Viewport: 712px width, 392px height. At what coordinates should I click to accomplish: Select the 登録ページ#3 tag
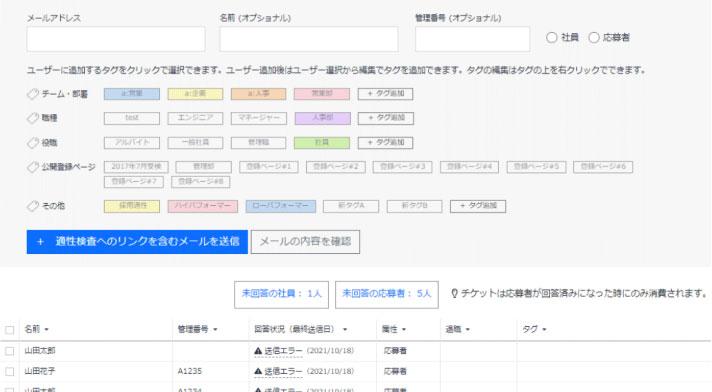402,167
